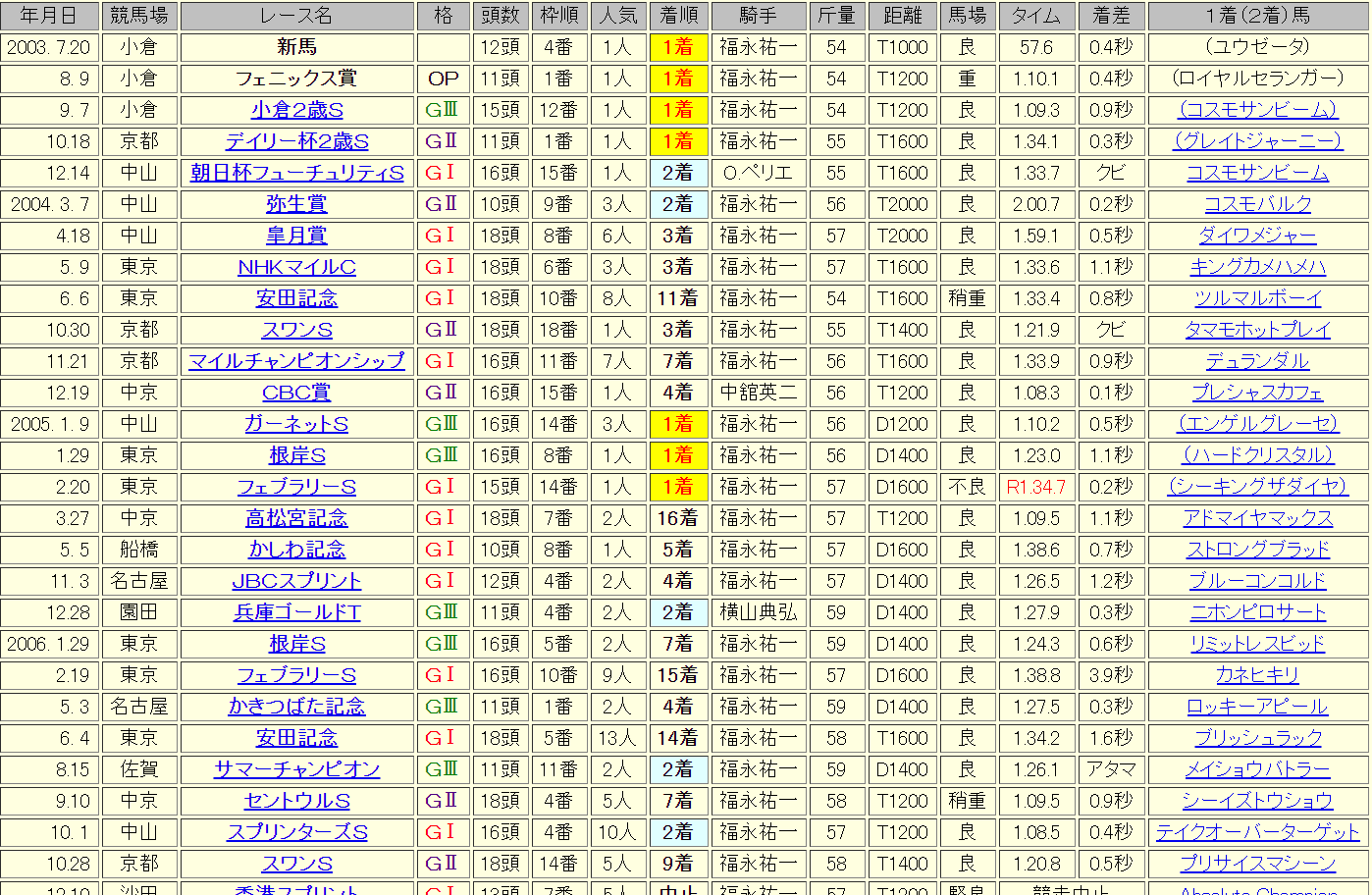Click the ダイワメジャー horse link
Viewport: 1372px width, 895px height.
[x=1257, y=236]
